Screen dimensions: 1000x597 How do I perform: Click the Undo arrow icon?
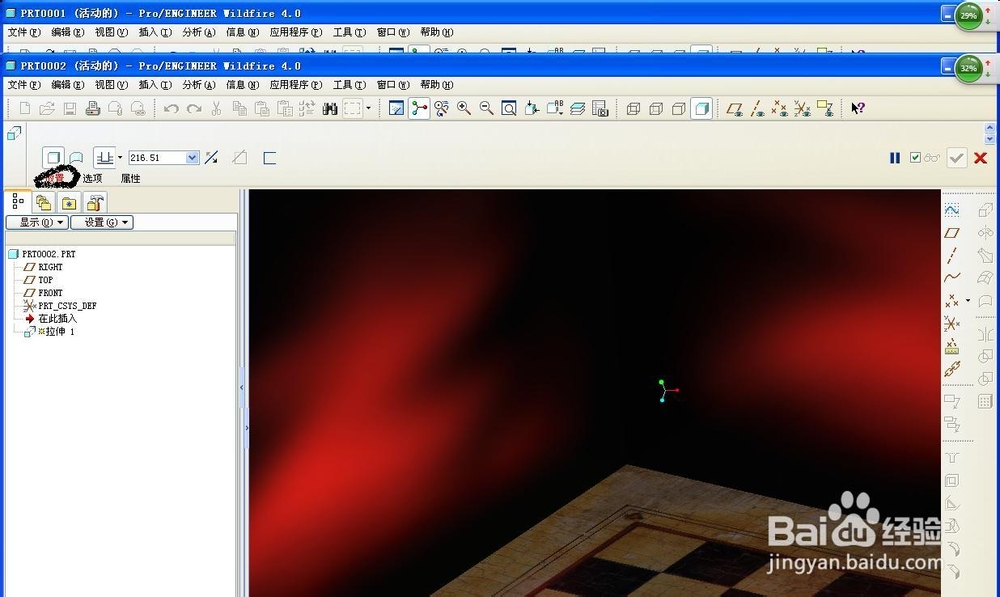click(171, 108)
